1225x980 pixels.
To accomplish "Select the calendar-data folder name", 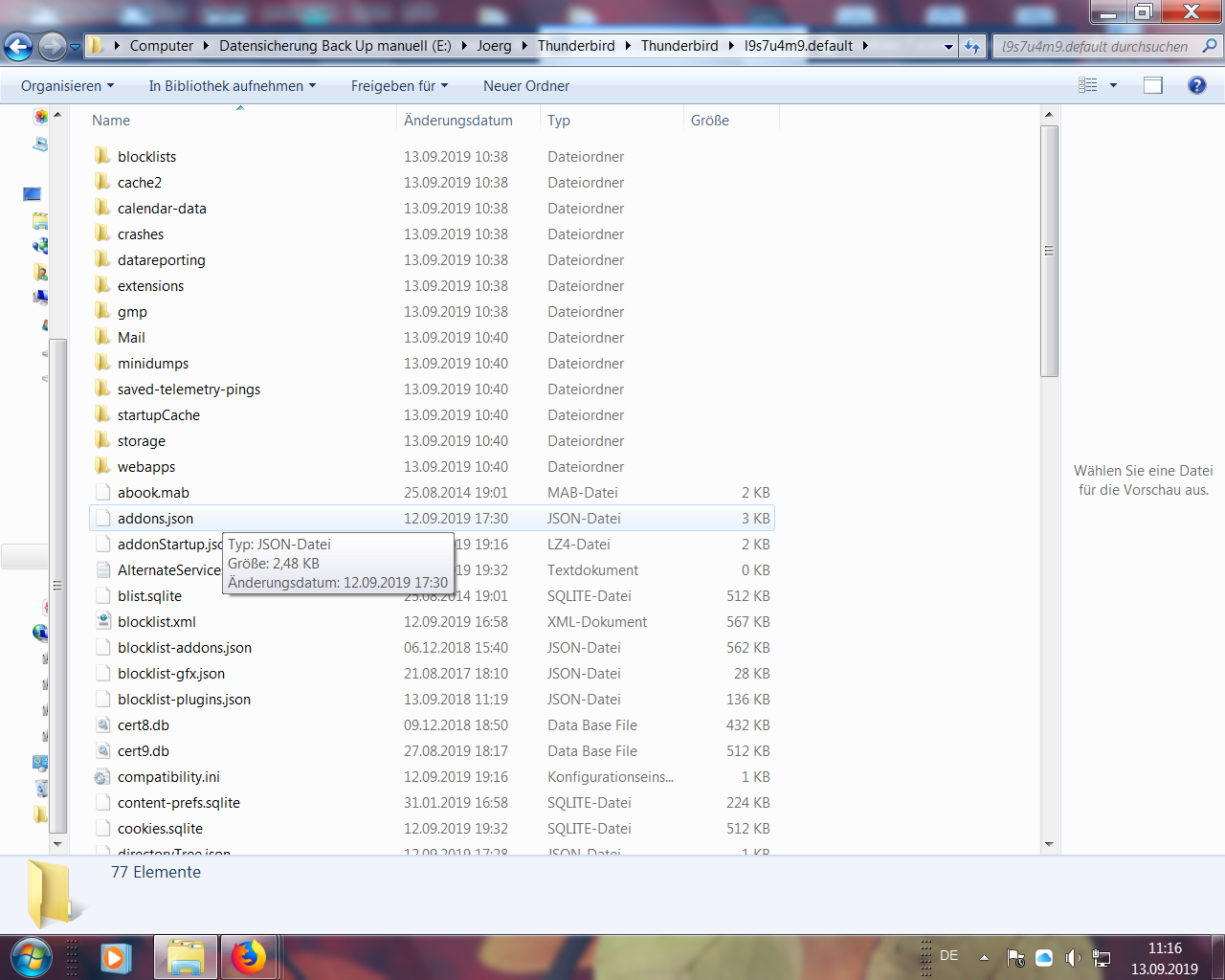I will coord(162,208).
